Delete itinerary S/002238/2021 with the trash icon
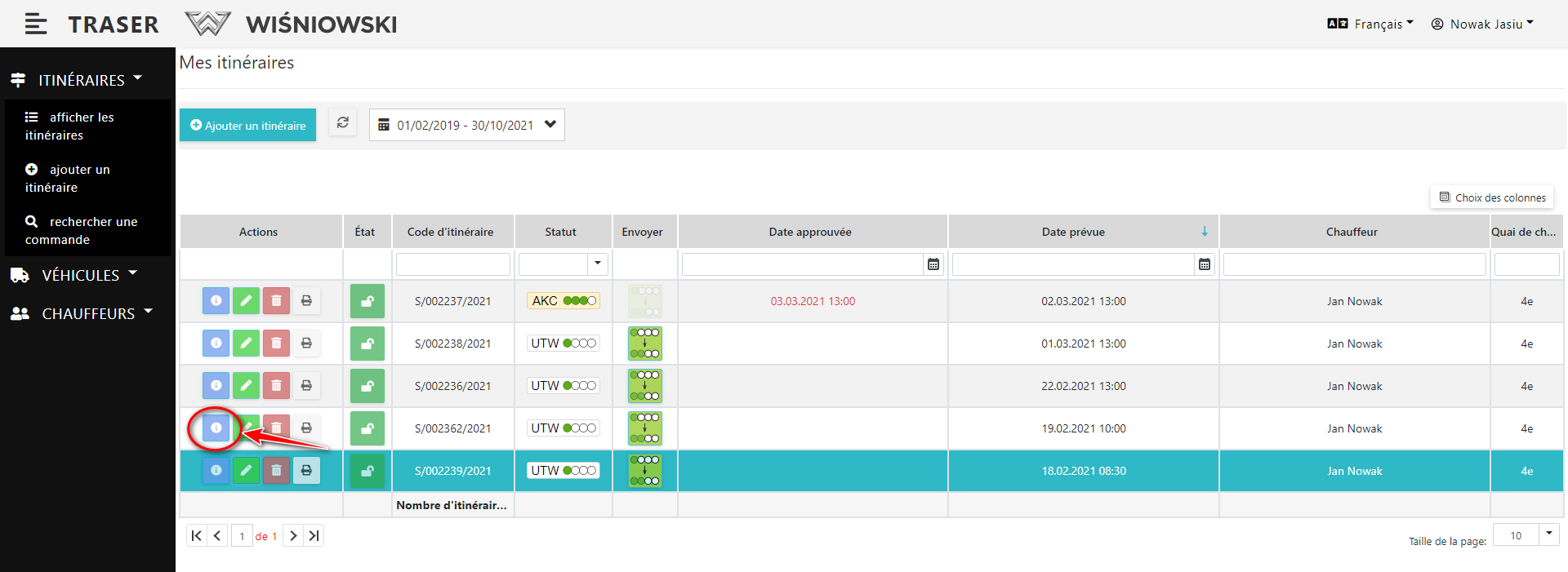 click(276, 344)
